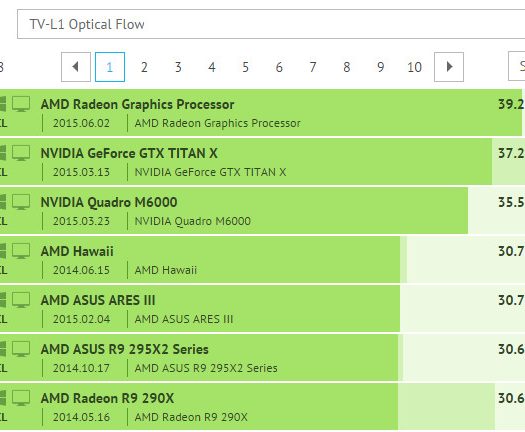This screenshot has height=432, width=525.
Task: Click the AMD Radeon R9 290X score bar
Action: tap(262, 406)
